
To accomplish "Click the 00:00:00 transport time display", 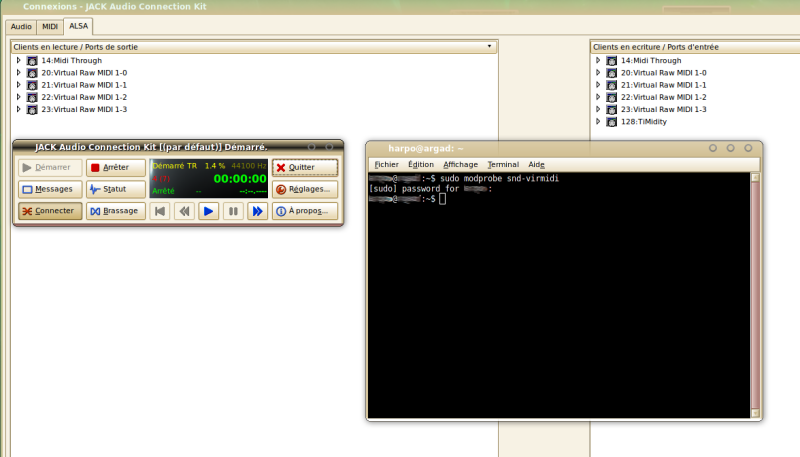I will click(240, 179).
